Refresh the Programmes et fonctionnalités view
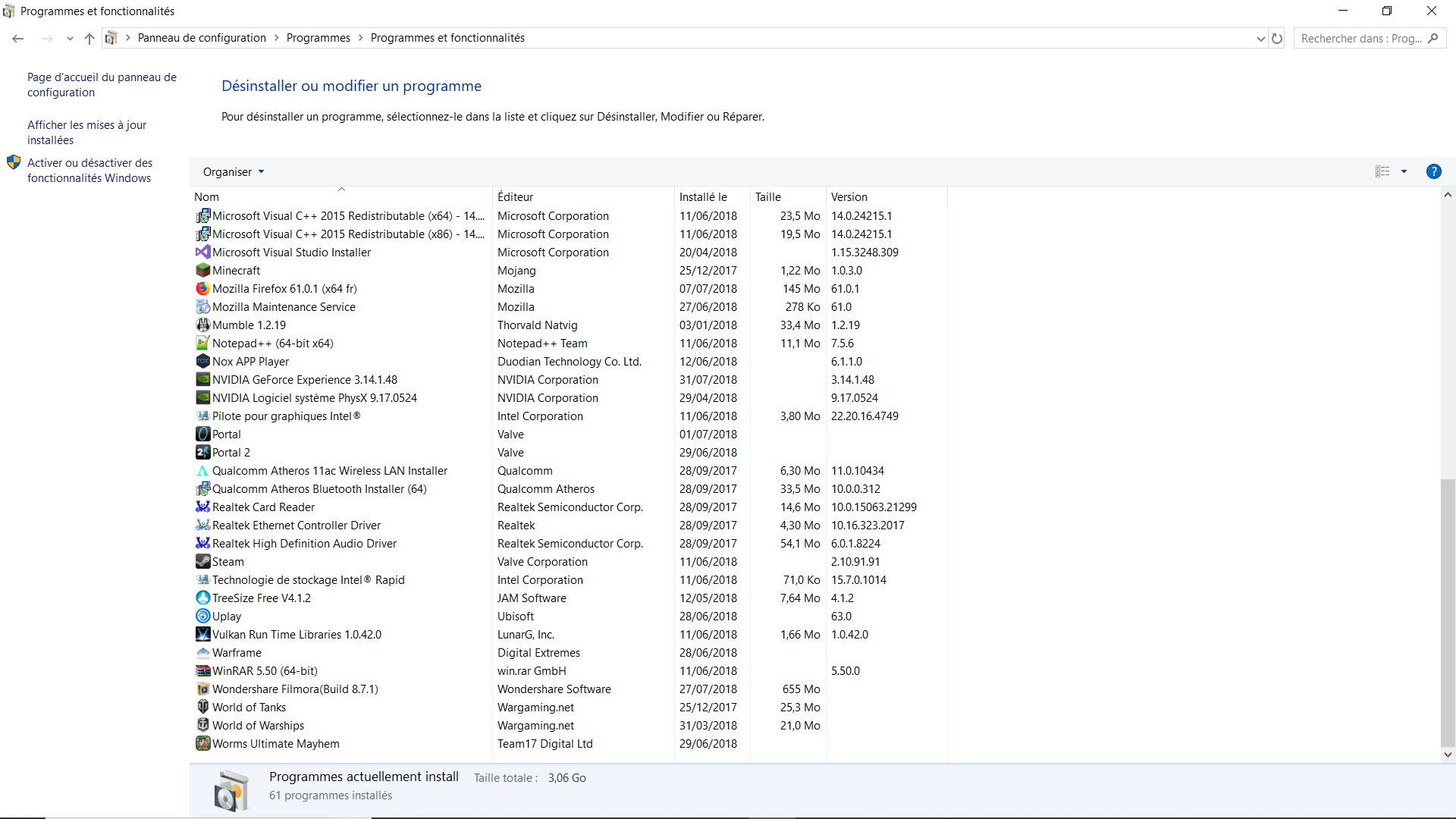Screen dimensions: 1456x819 (1277, 38)
